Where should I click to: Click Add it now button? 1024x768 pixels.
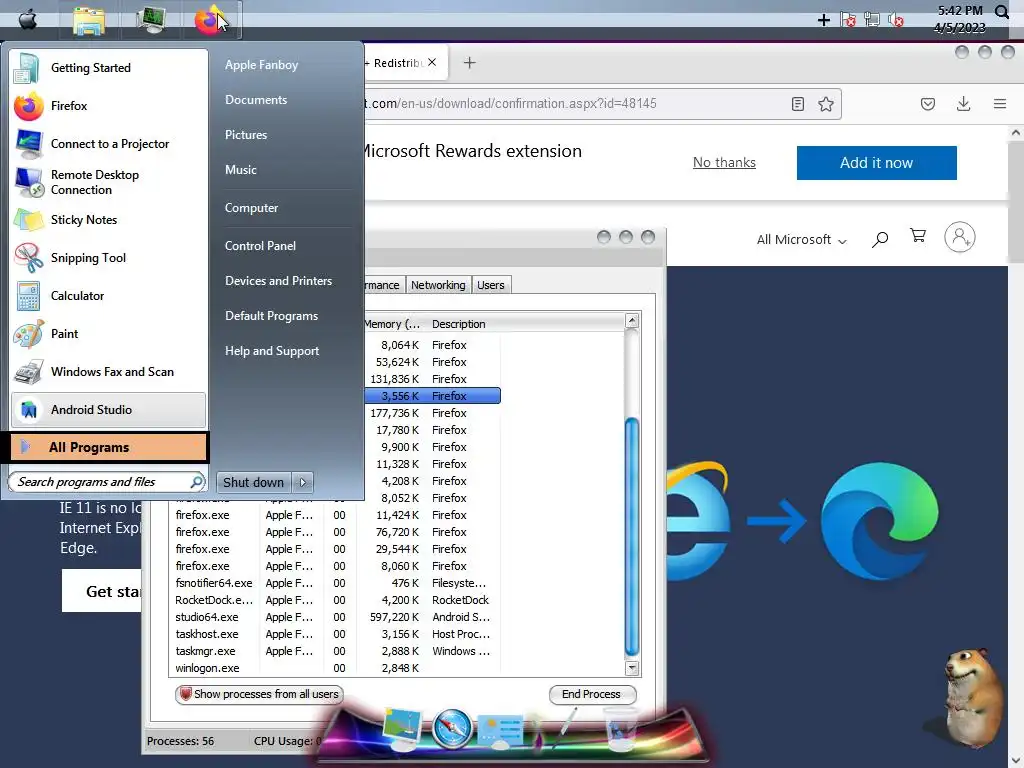[x=876, y=163]
